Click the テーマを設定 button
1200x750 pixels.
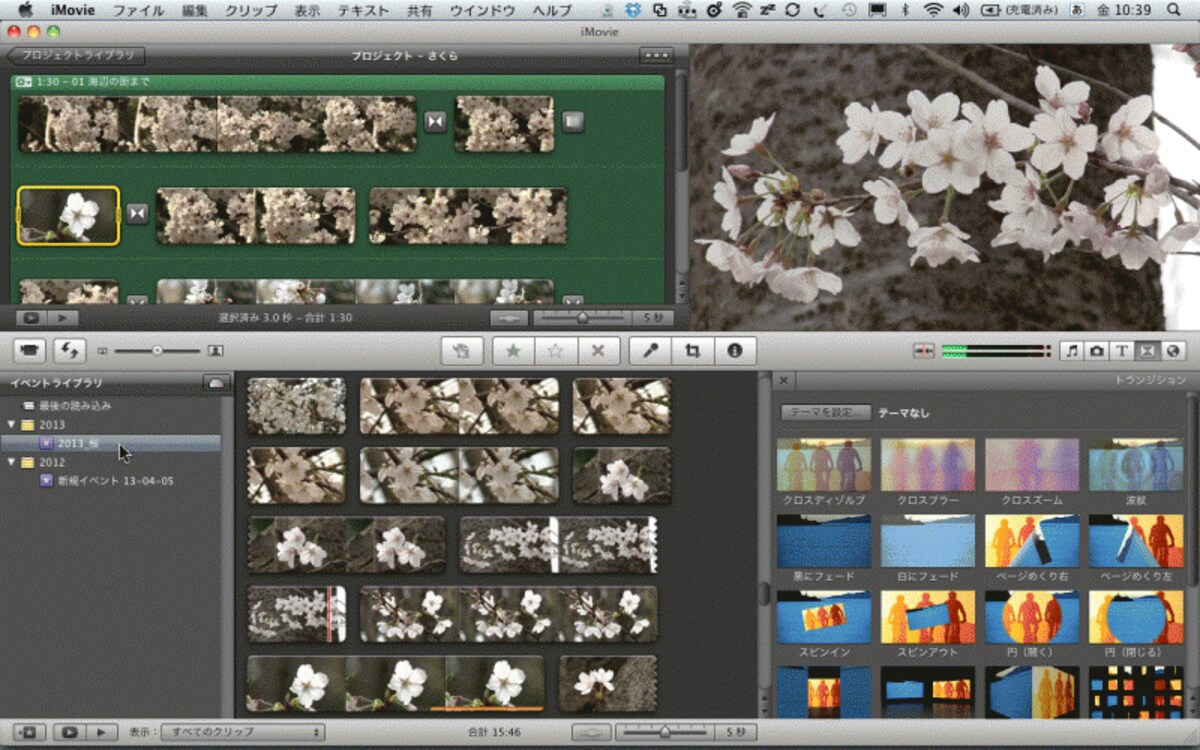825,412
